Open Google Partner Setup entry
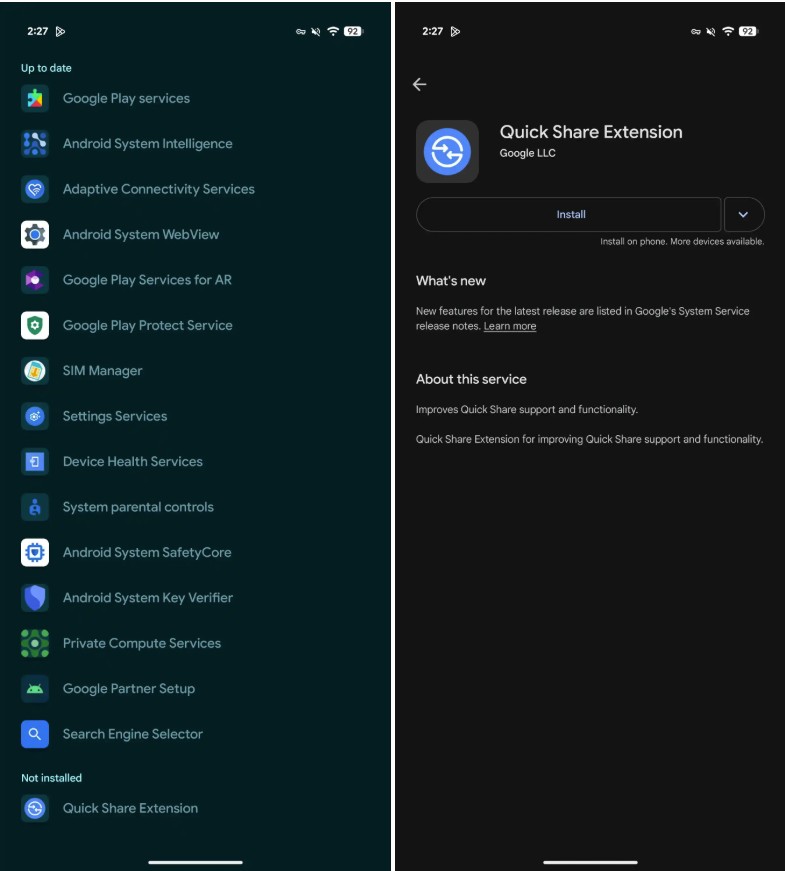 click(x=196, y=689)
